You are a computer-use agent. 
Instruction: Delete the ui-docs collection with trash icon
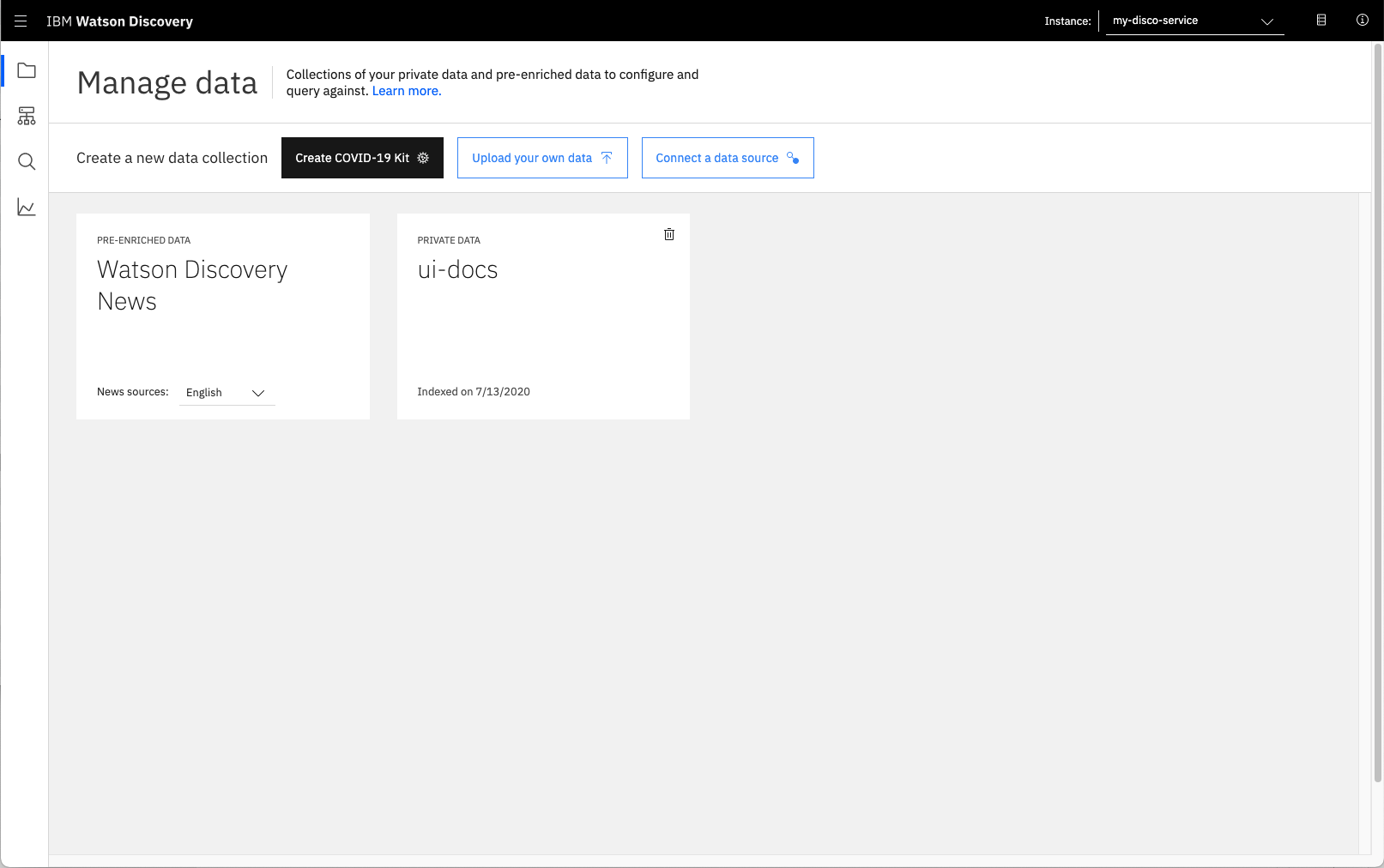pos(669,234)
